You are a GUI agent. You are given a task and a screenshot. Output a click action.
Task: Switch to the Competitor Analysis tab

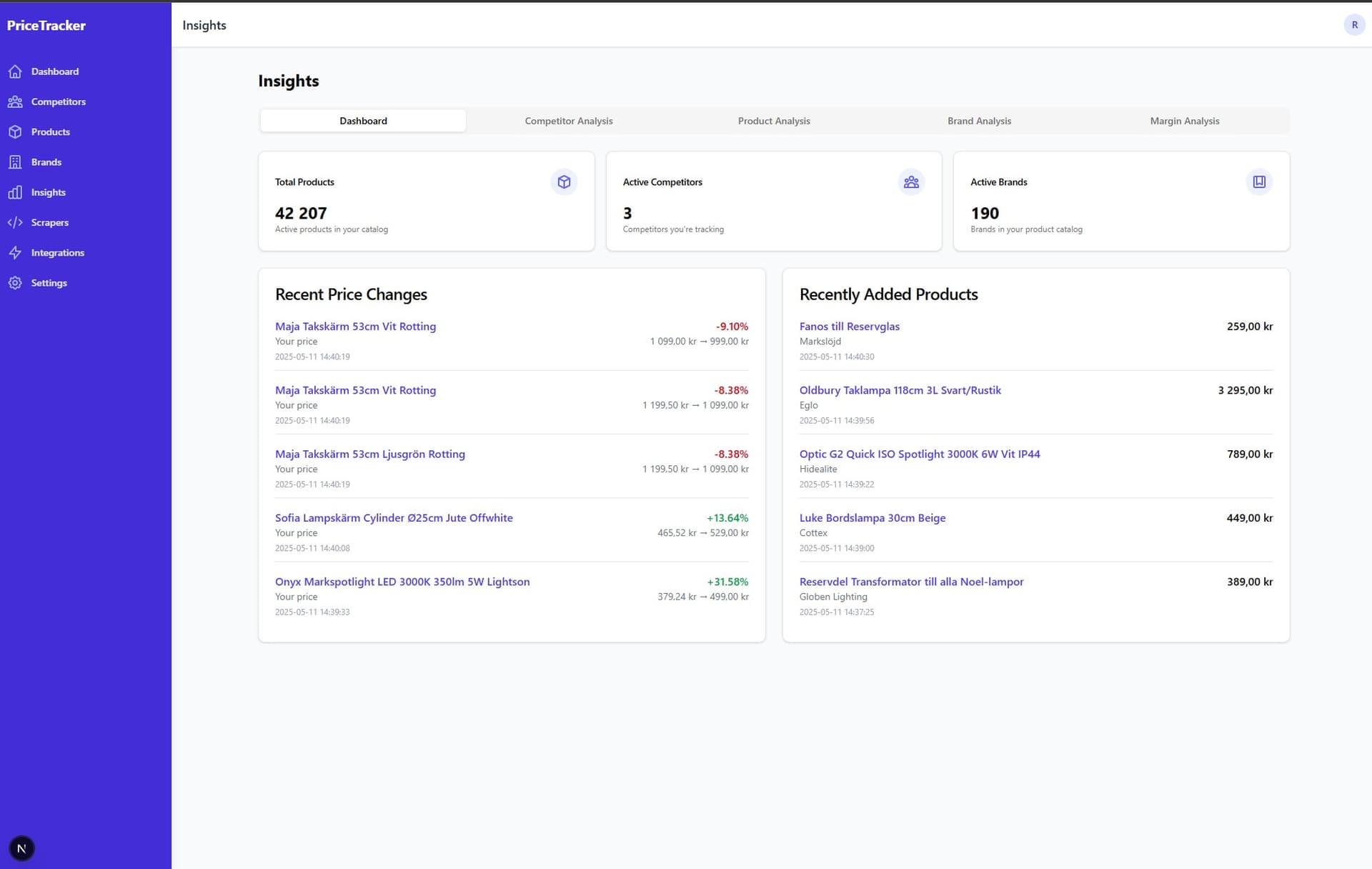(569, 121)
